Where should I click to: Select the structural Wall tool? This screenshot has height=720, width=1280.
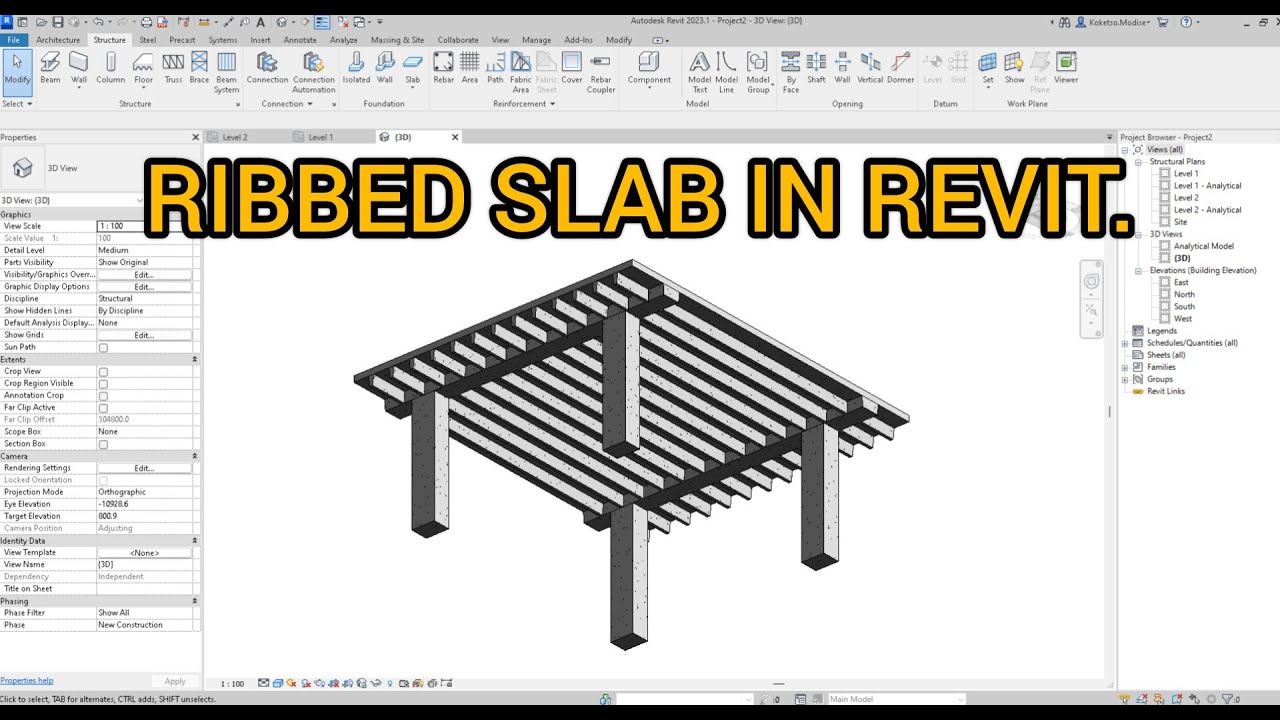(x=79, y=67)
